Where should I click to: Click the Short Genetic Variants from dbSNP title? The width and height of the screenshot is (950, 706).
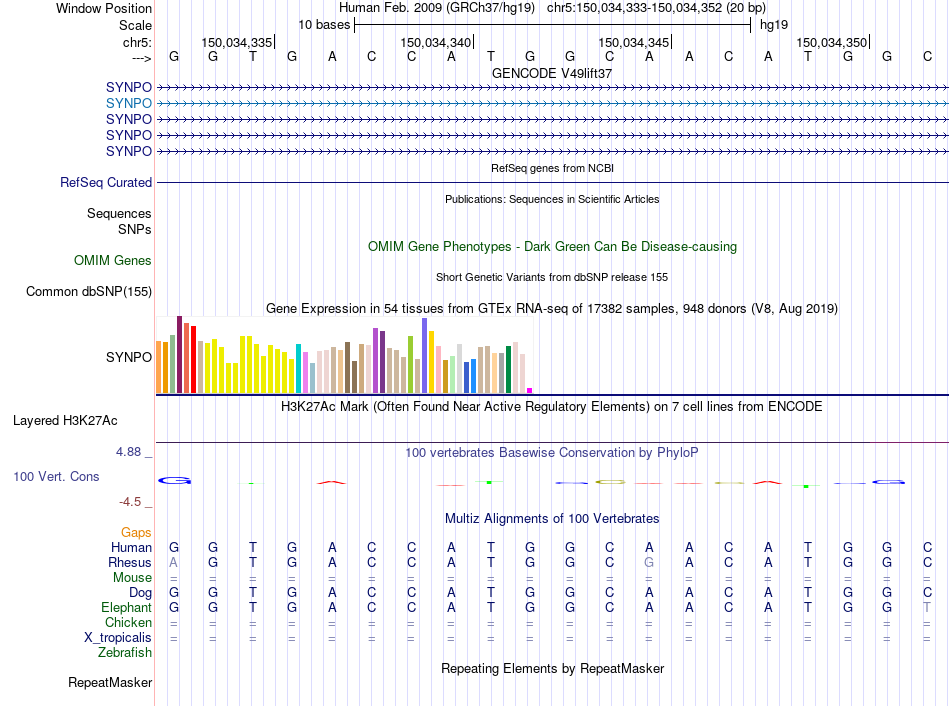coord(552,277)
